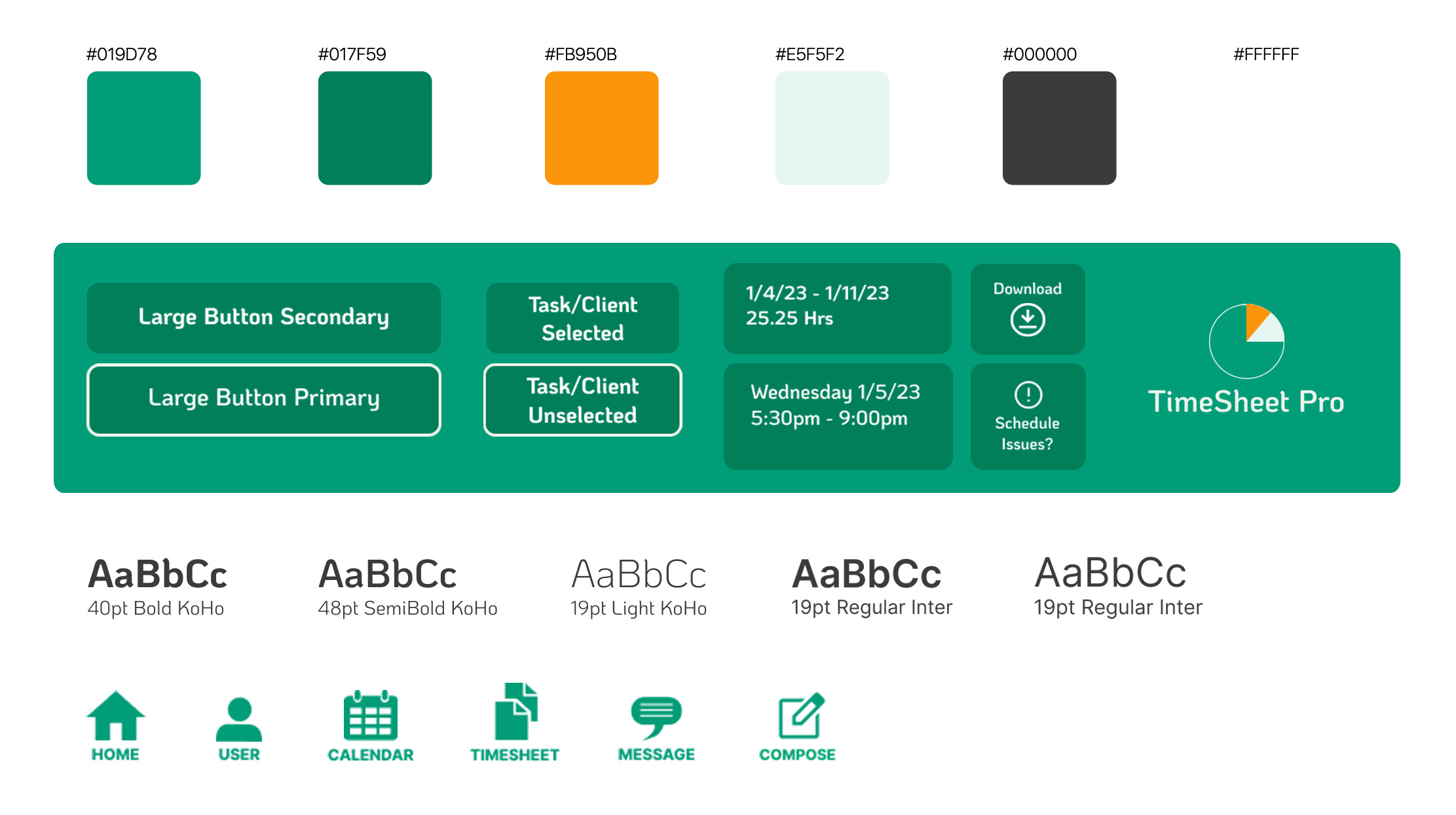The height and width of the screenshot is (815, 1456).
Task: Click the TIMESHEET label text
Action: click(515, 755)
